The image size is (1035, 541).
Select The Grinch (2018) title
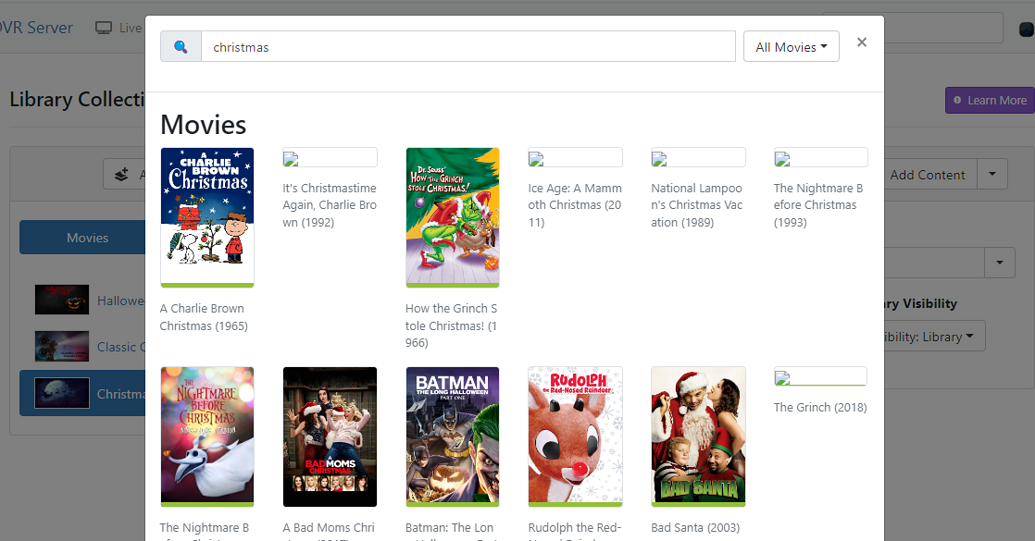point(820,408)
